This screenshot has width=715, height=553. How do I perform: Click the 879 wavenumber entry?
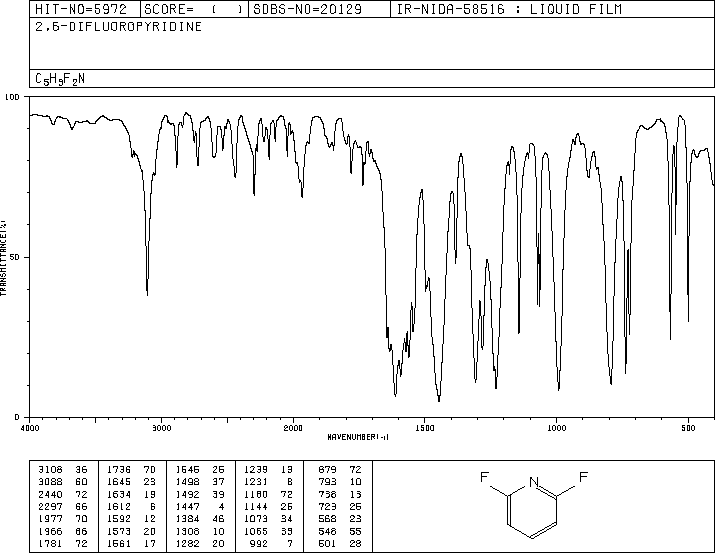(x=340, y=469)
